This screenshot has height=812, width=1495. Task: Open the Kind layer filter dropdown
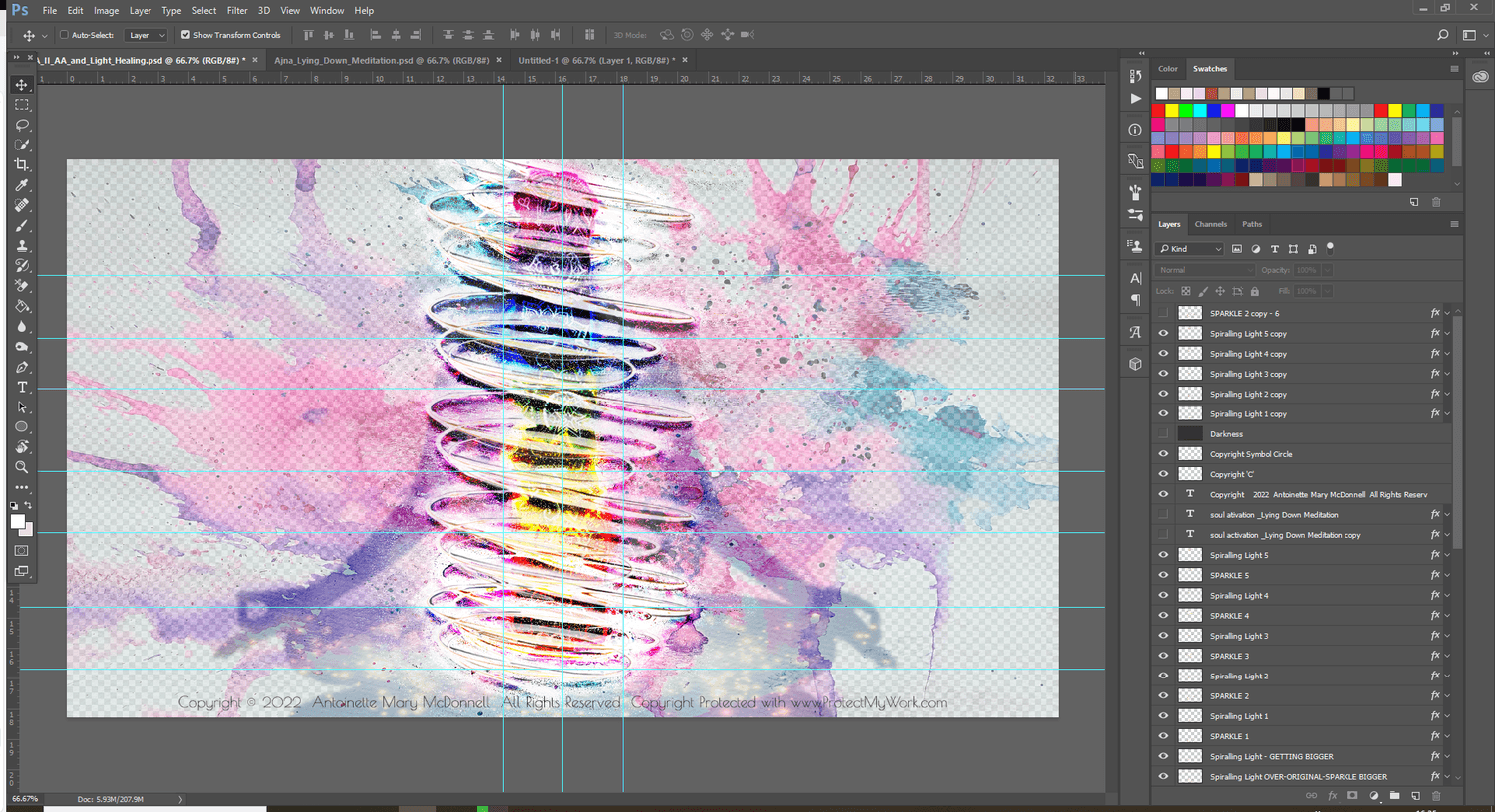tap(1190, 249)
